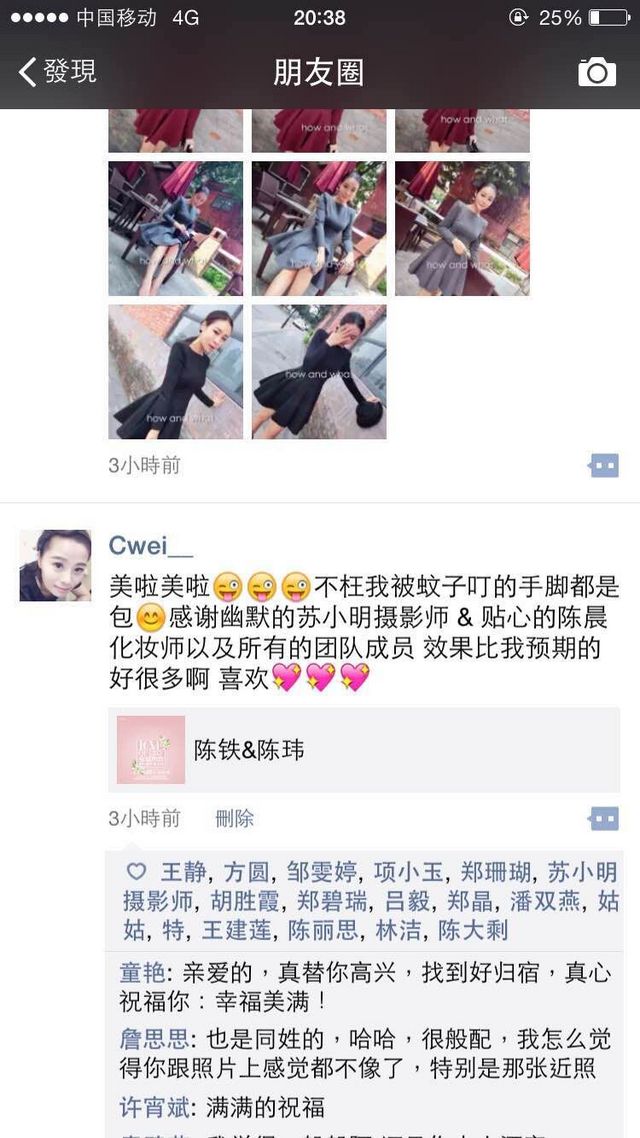Tap 朋友圈 title bar

pos(319,73)
